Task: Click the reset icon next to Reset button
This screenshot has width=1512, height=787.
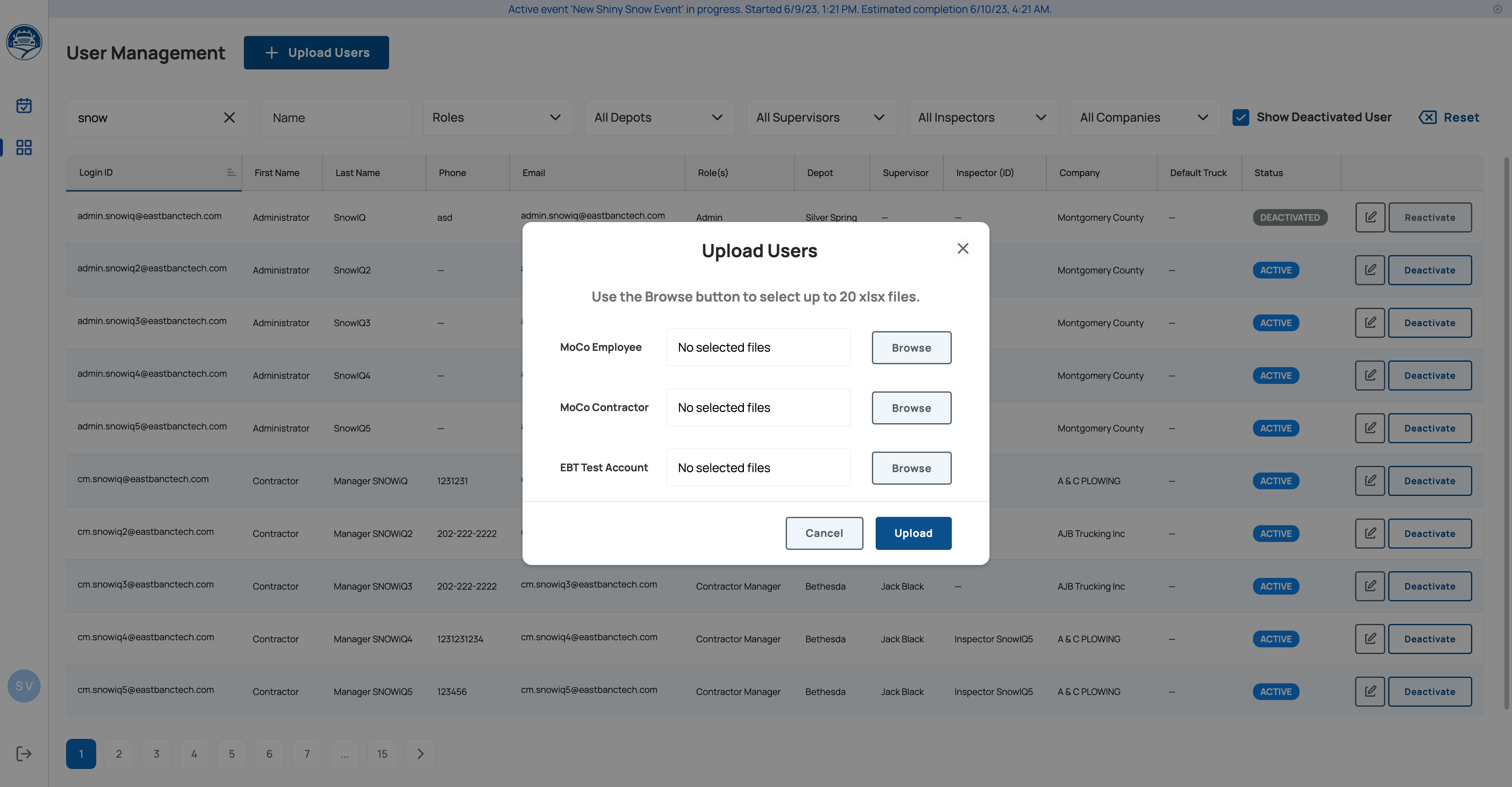Action: [x=1428, y=117]
